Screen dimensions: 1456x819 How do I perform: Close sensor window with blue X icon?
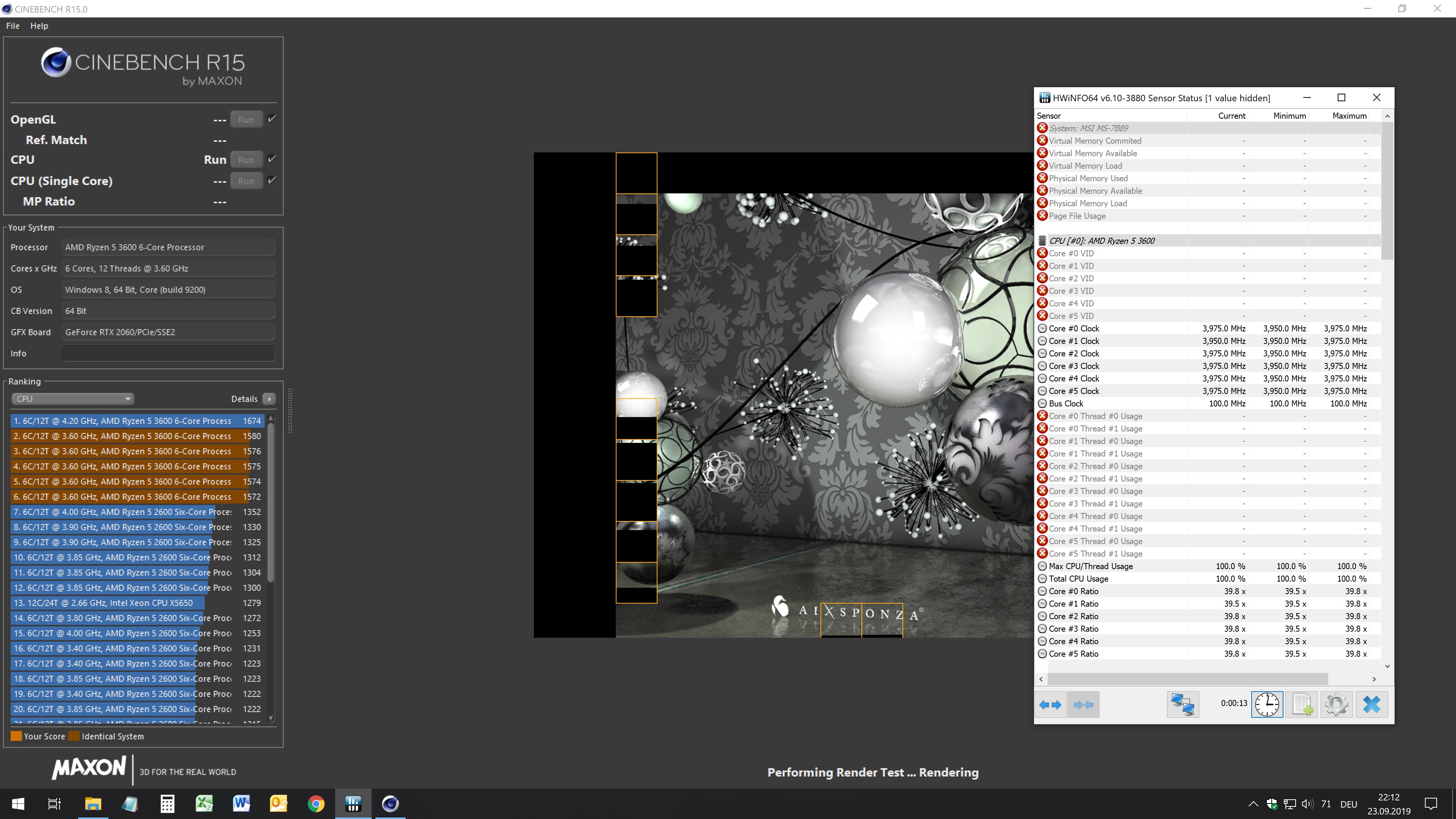tap(1372, 704)
